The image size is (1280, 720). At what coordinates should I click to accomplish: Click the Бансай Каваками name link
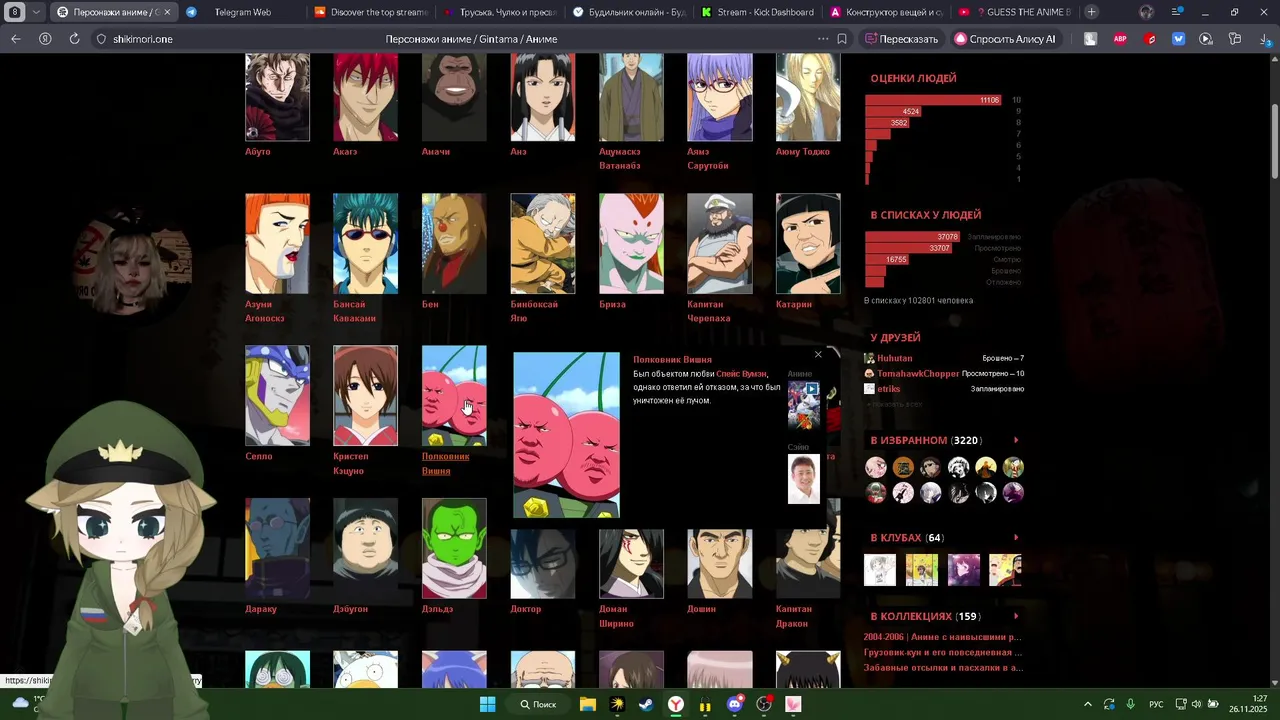(x=354, y=311)
